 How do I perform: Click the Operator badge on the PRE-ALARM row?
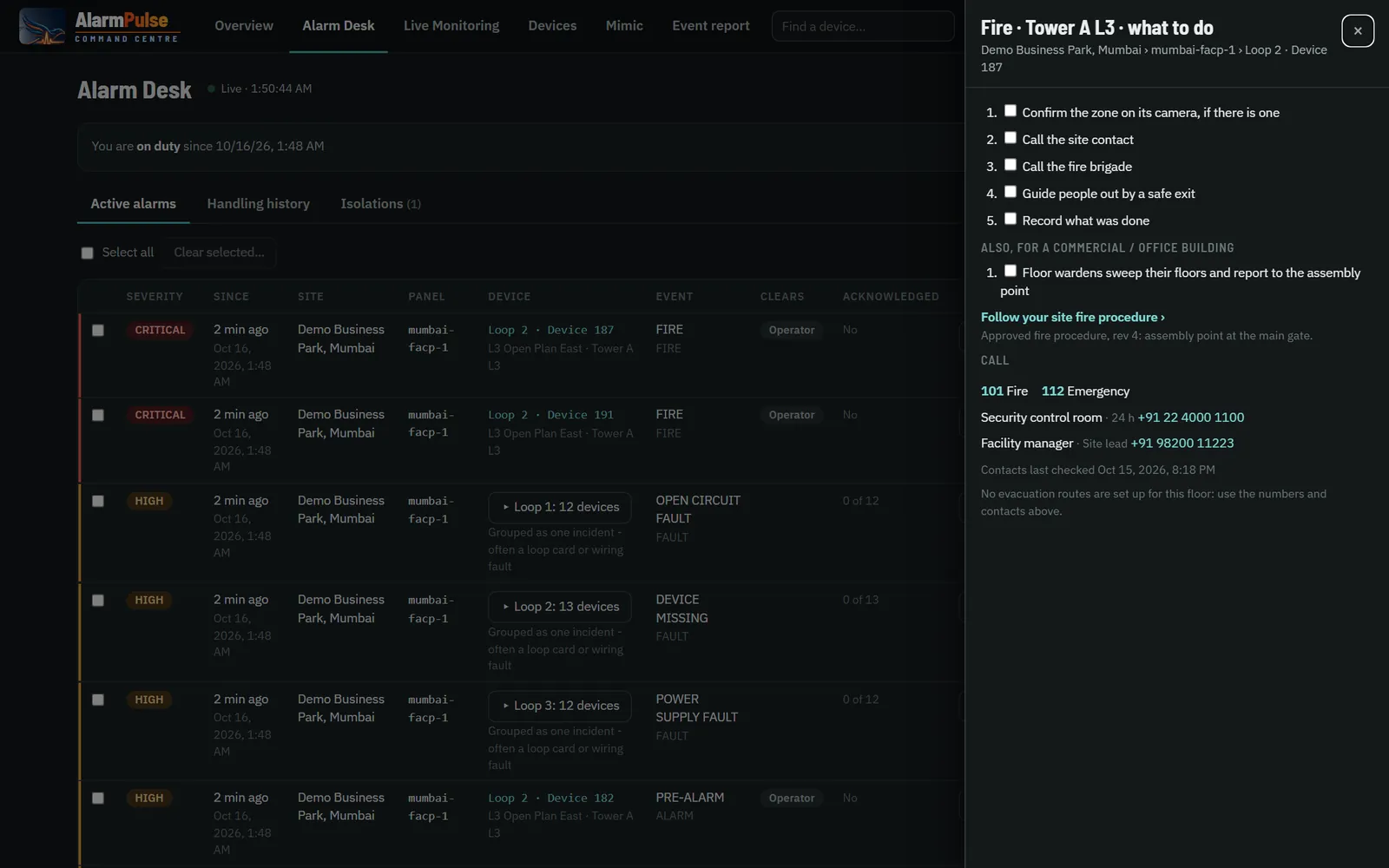[x=792, y=798]
